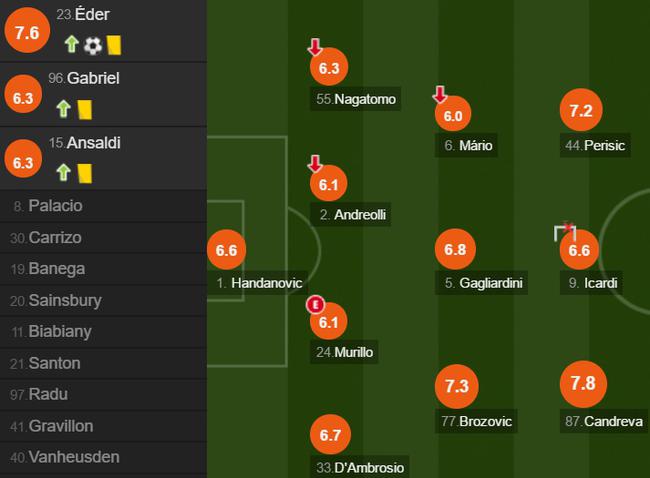
Task: Click Ansaldi's yellow card icon
Action: (85, 173)
